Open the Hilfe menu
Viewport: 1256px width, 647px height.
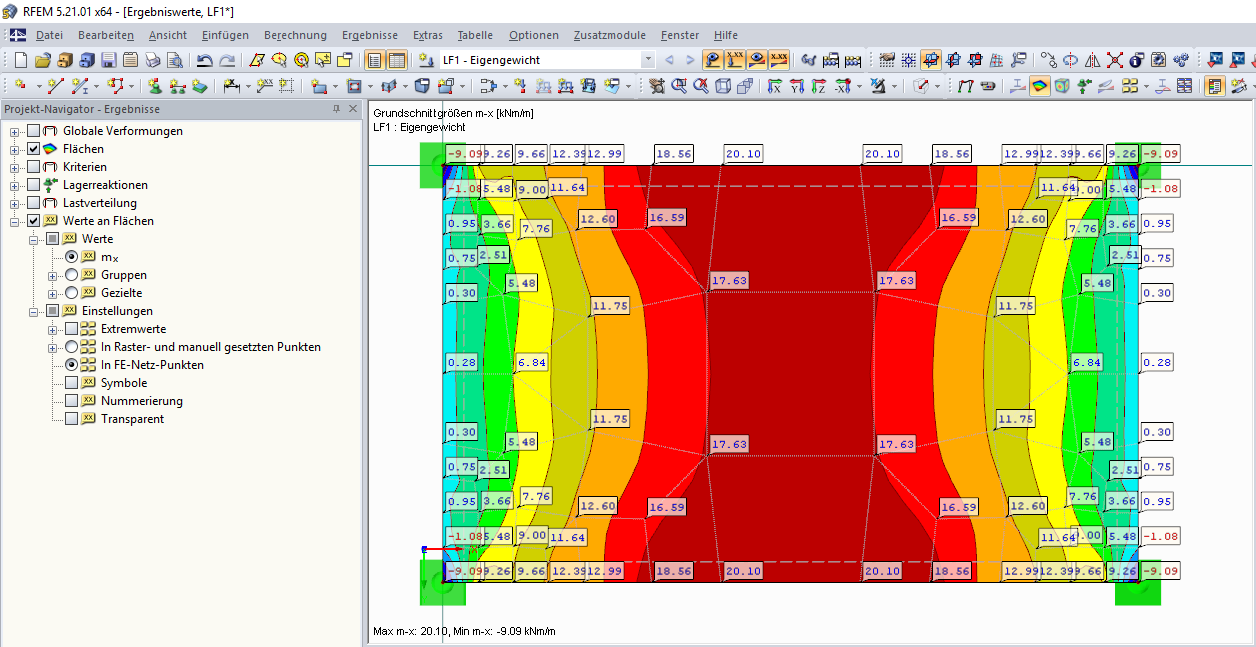point(725,35)
